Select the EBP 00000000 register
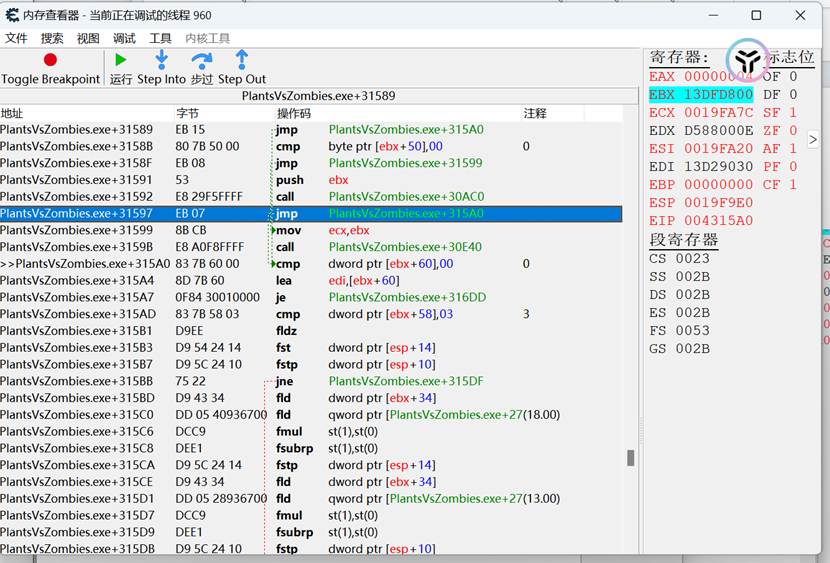 click(x=701, y=184)
